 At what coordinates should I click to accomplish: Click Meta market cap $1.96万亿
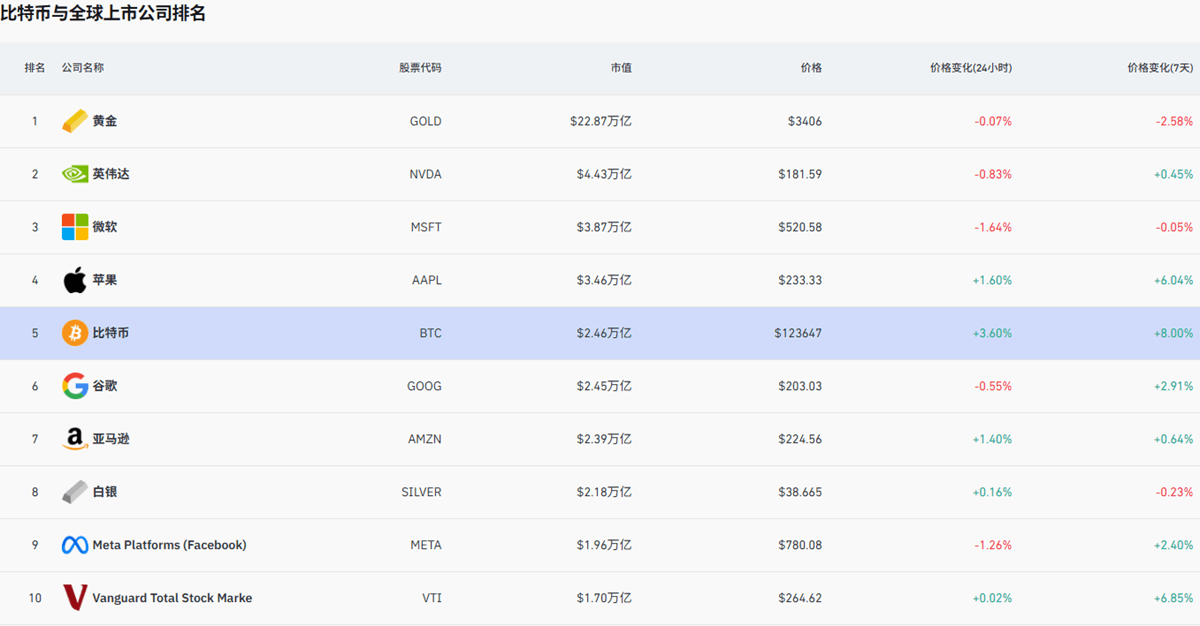pos(604,545)
